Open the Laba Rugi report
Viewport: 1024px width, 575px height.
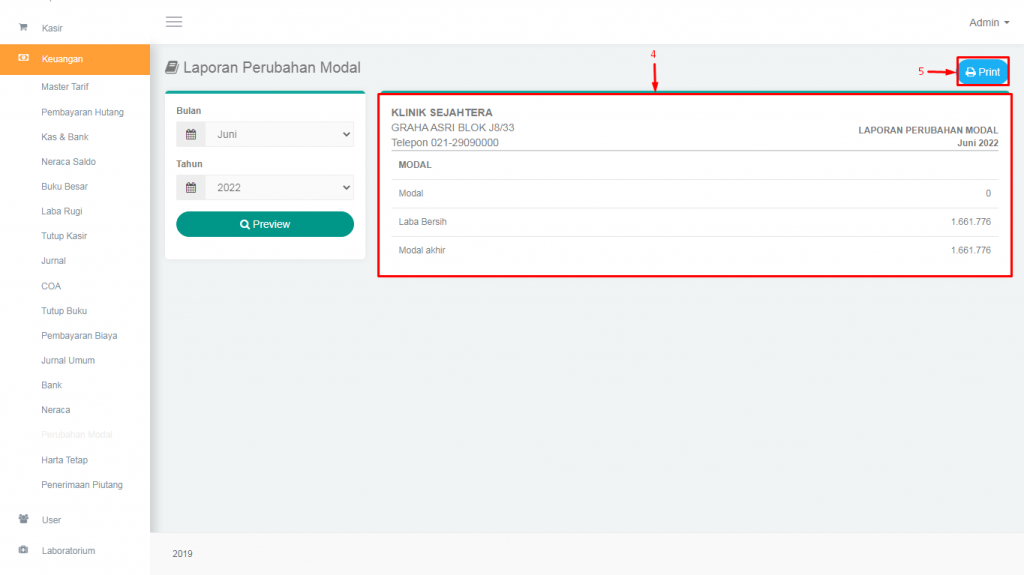(61, 211)
